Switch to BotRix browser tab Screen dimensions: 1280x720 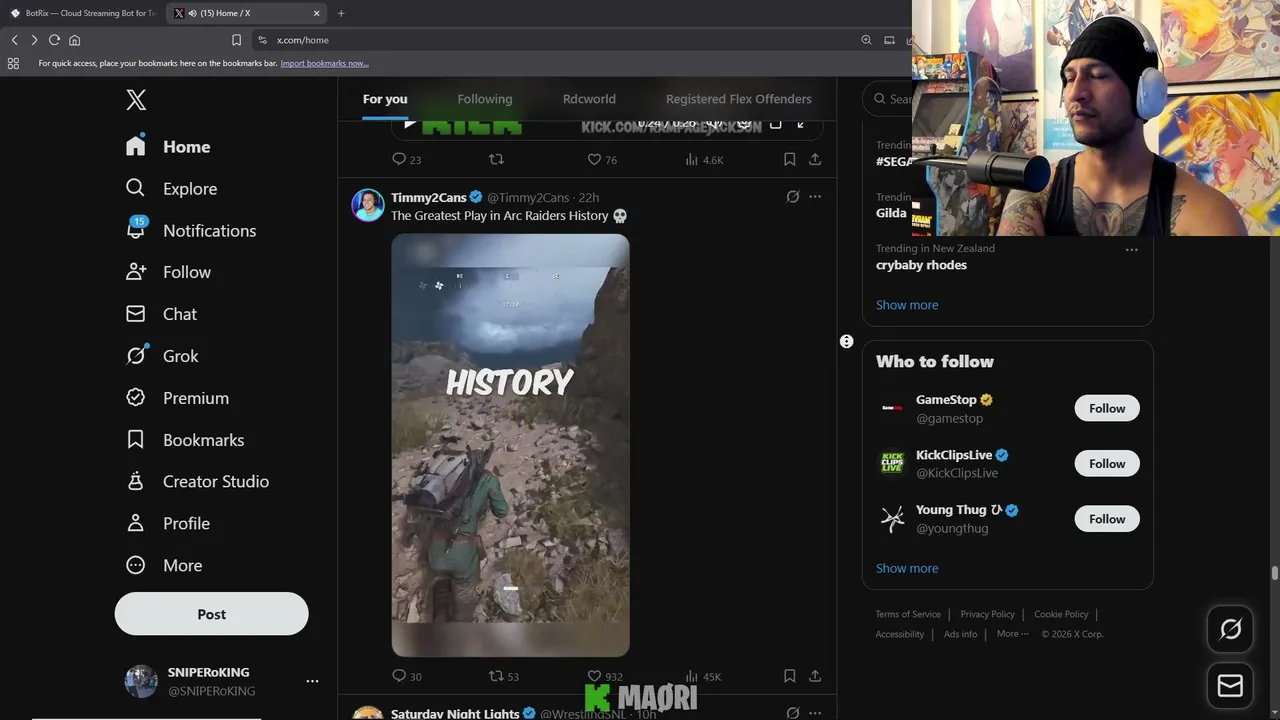[x=82, y=13]
